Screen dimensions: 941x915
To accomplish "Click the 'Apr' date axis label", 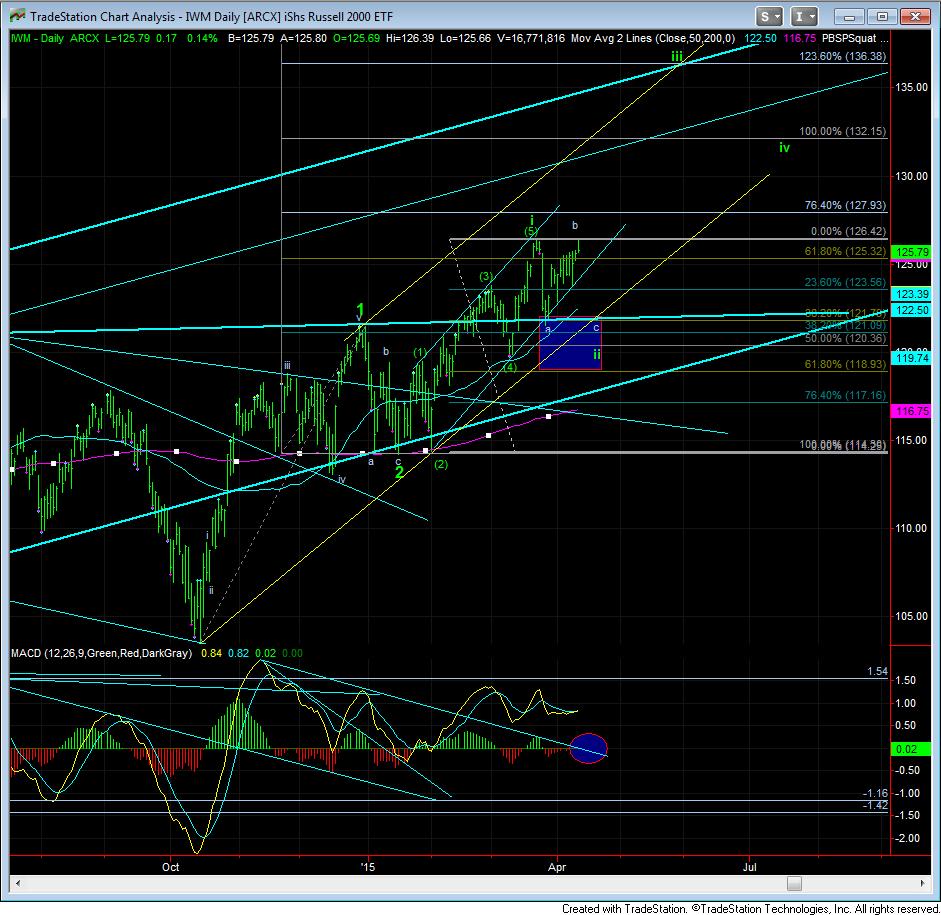I will click(558, 867).
